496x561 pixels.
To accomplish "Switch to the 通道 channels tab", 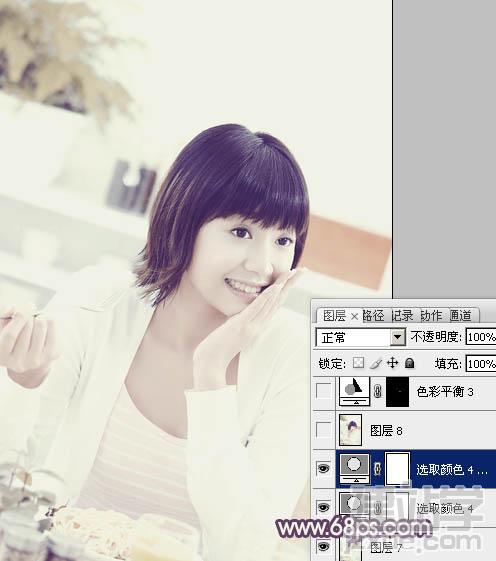I will coord(461,316).
